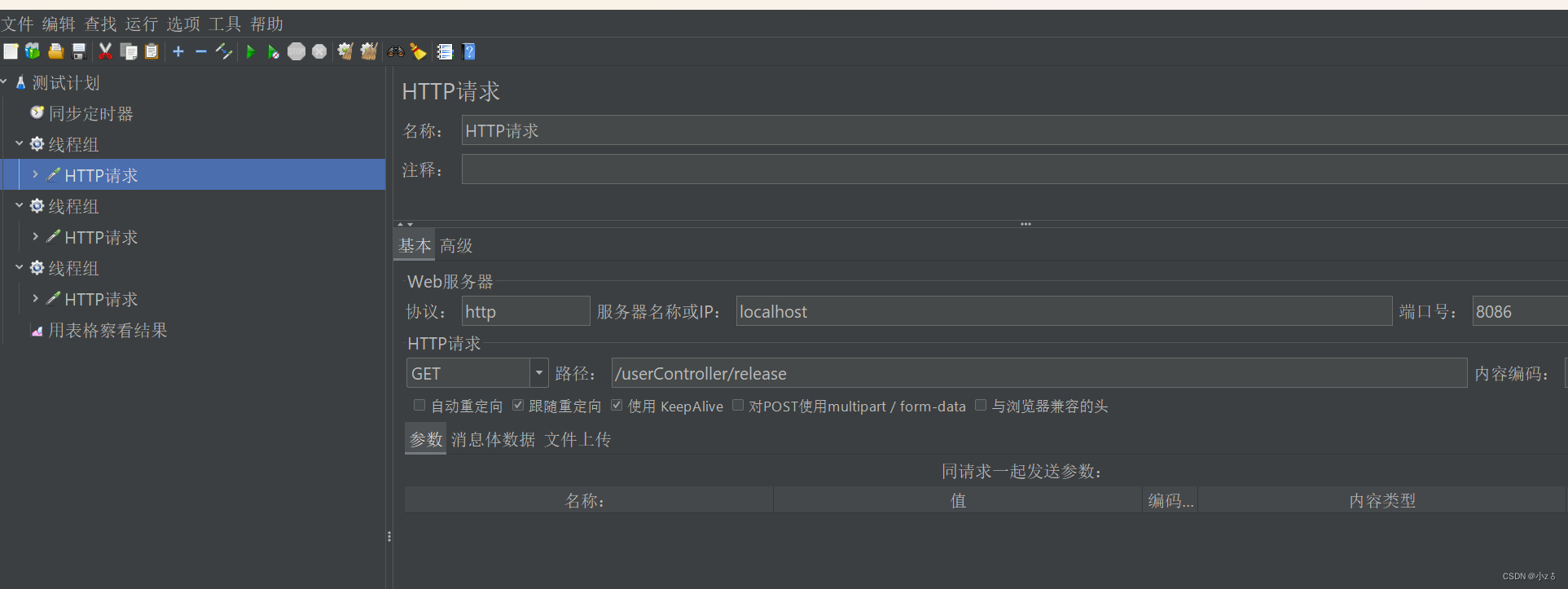The height and width of the screenshot is (589, 1568).
Task: Shut down threads with X icon
Action: pyautogui.click(x=319, y=51)
